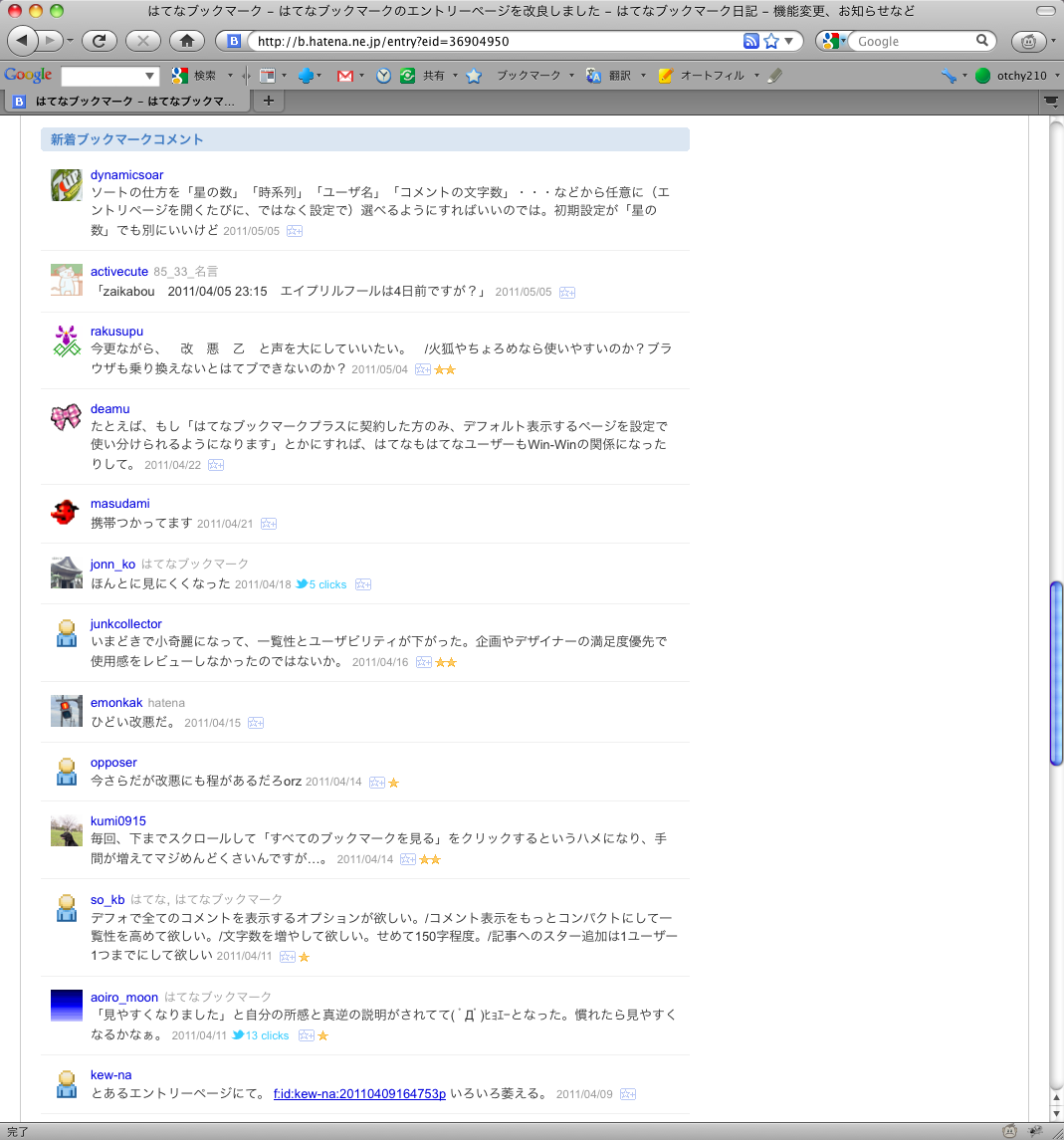Image resolution: width=1064 pixels, height=1140 pixels.
Task: Focus the Google search field in navigation bar
Action: pyautogui.click(x=913, y=42)
